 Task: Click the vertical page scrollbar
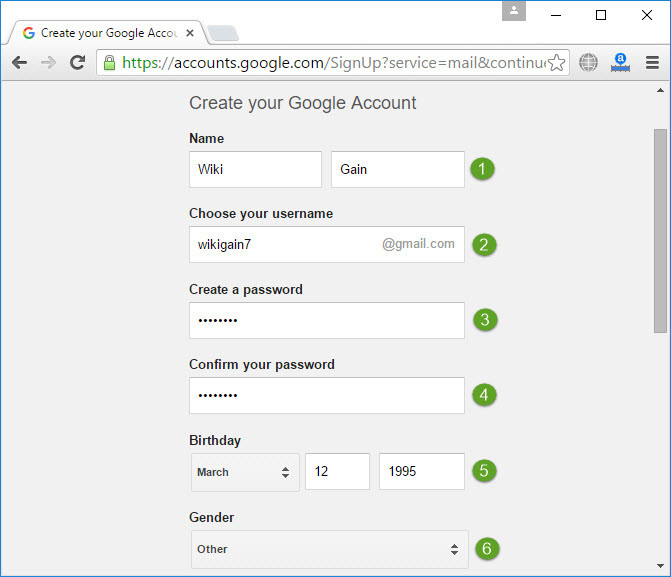click(x=660, y=230)
